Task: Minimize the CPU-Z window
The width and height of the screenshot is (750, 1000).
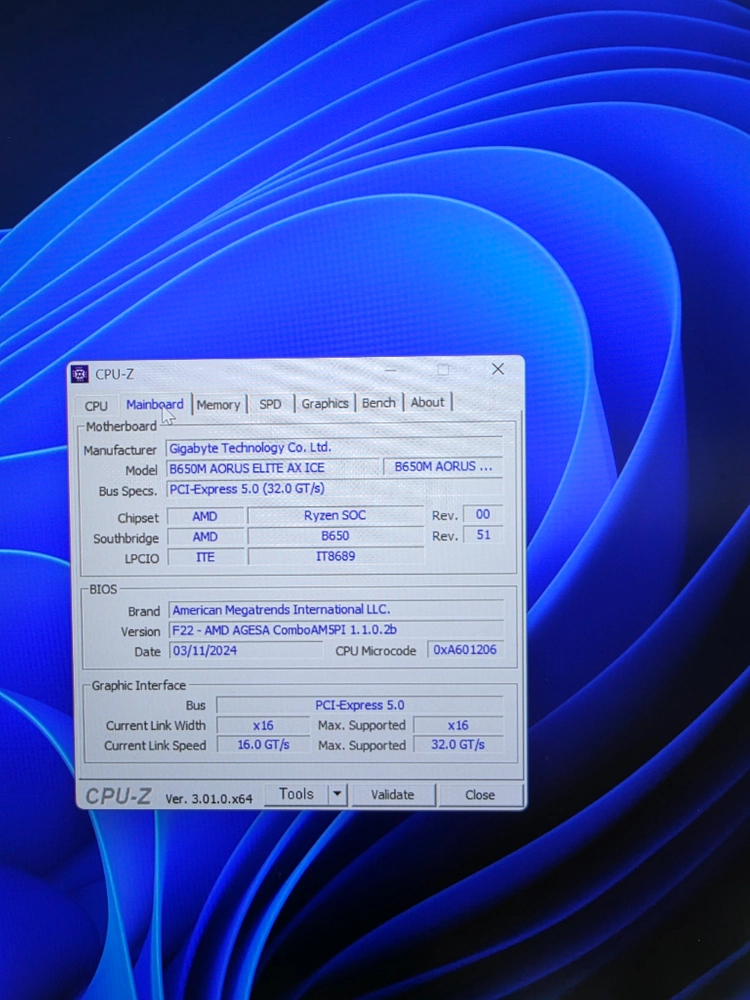Action: 391,370
